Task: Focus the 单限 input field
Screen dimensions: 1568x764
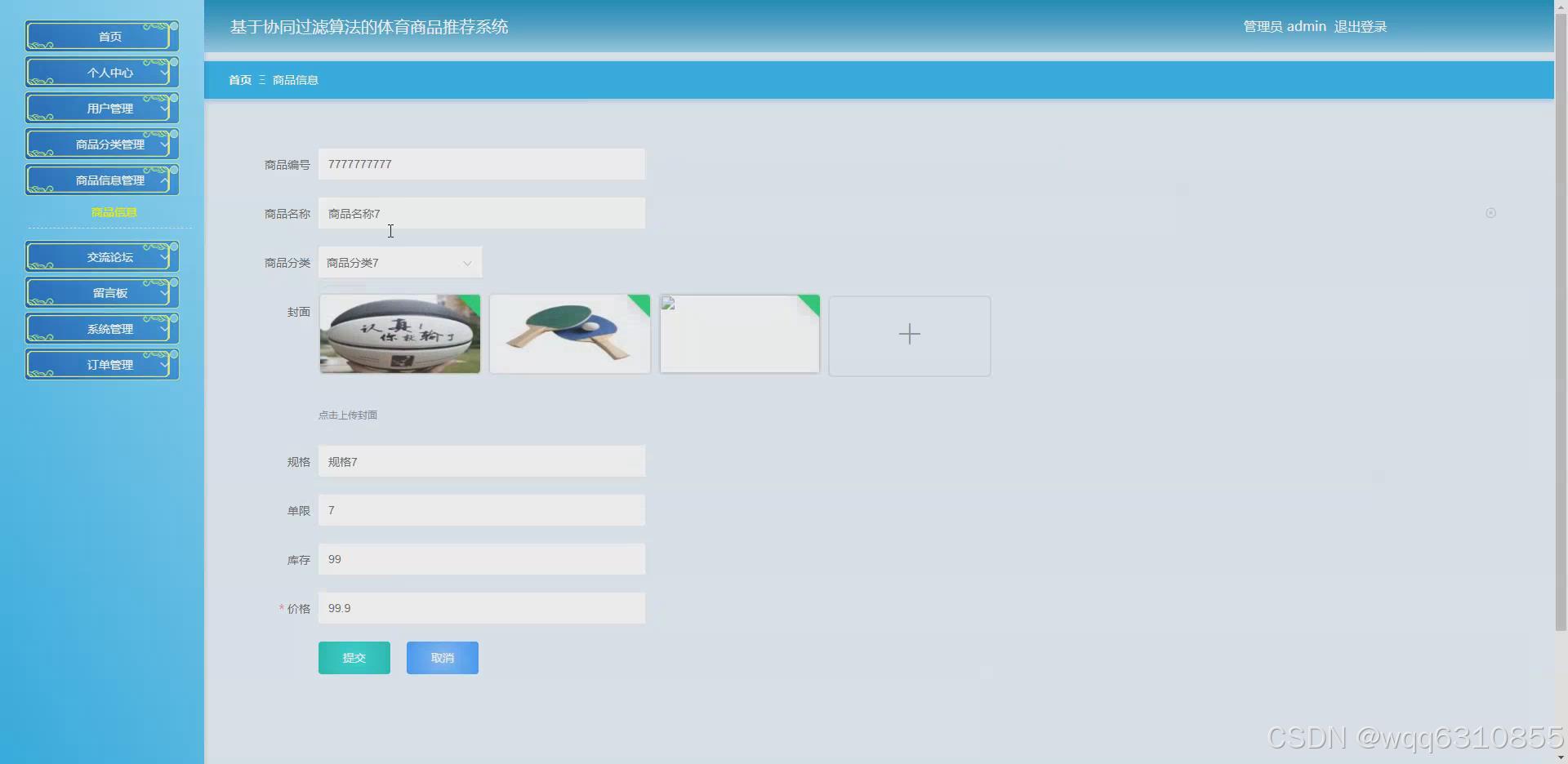Action: pyautogui.click(x=482, y=510)
